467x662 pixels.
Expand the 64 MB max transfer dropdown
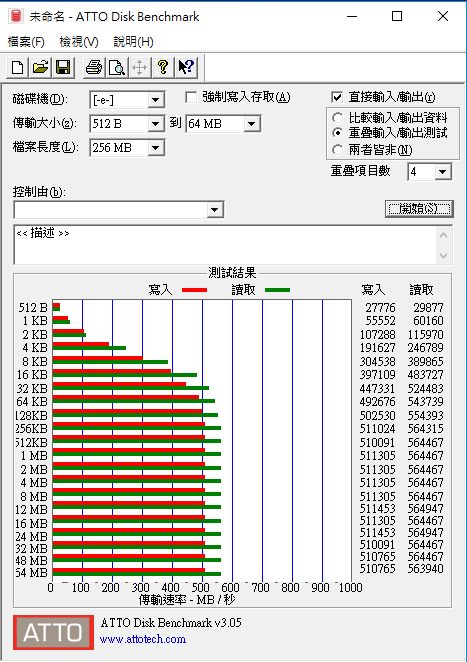click(x=252, y=124)
